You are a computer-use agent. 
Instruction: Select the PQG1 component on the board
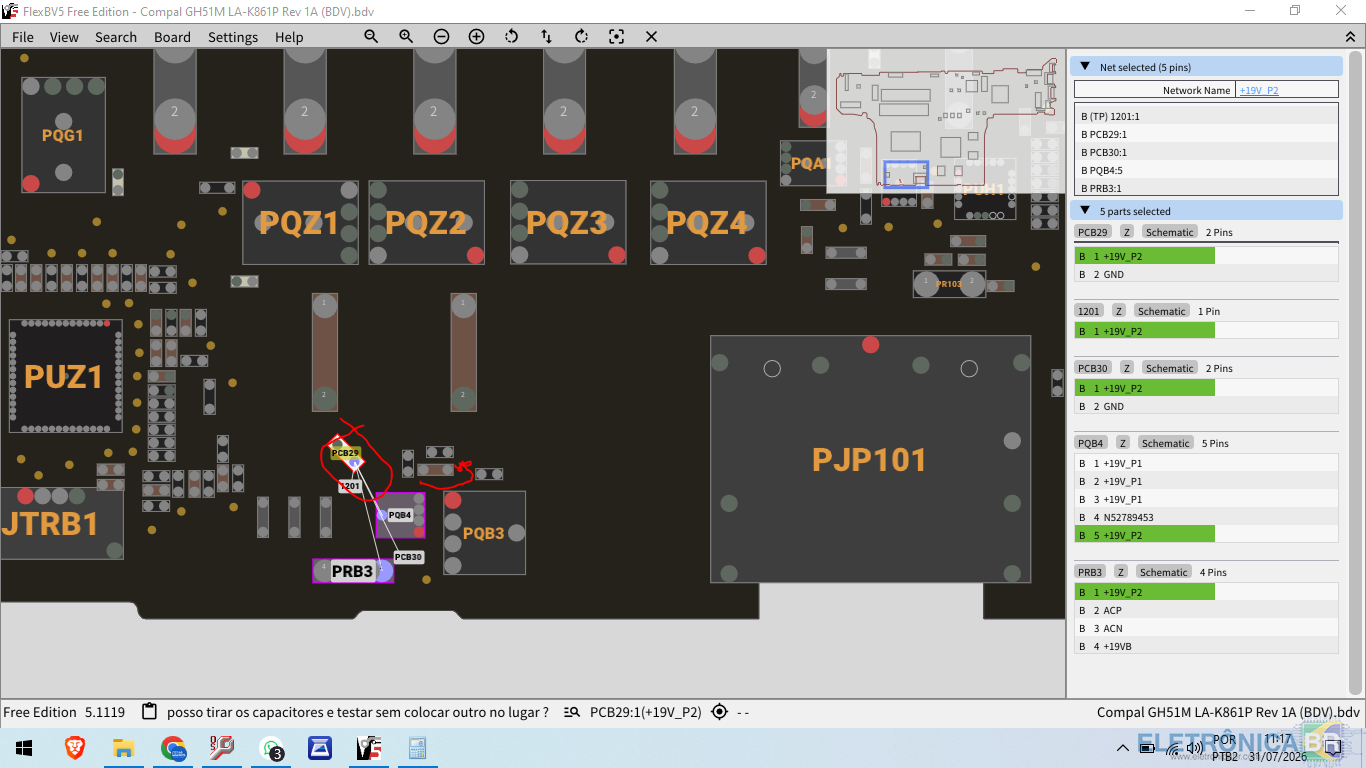click(63, 135)
